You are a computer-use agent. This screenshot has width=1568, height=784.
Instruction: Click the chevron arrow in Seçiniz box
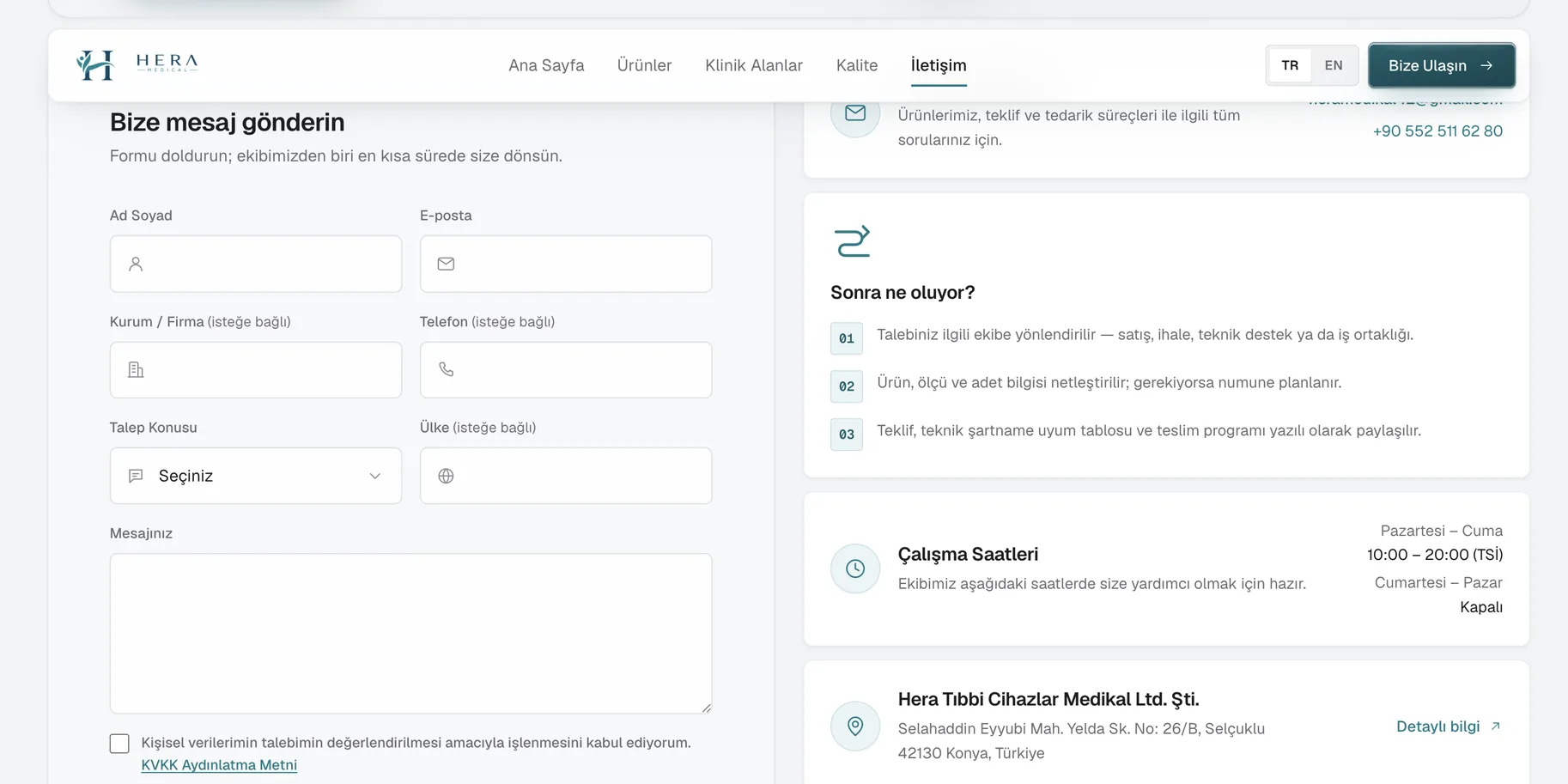pyautogui.click(x=375, y=476)
